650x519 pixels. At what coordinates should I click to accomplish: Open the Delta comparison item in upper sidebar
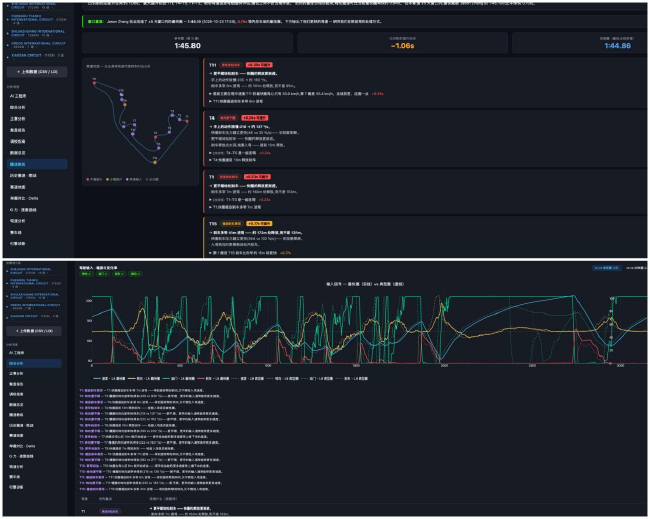pyautogui.click(x=37, y=198)
